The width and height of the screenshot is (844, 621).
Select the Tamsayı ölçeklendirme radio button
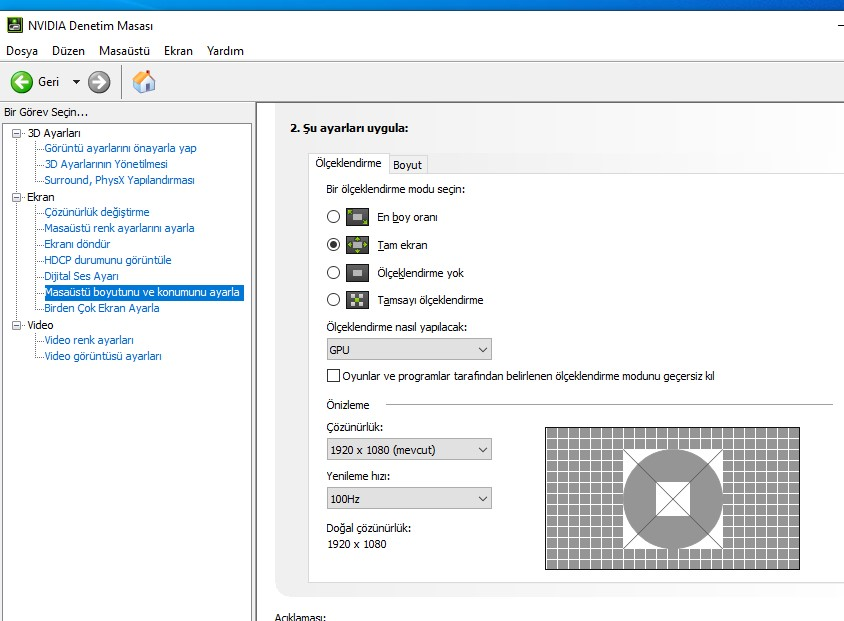(x=334, y=300)
